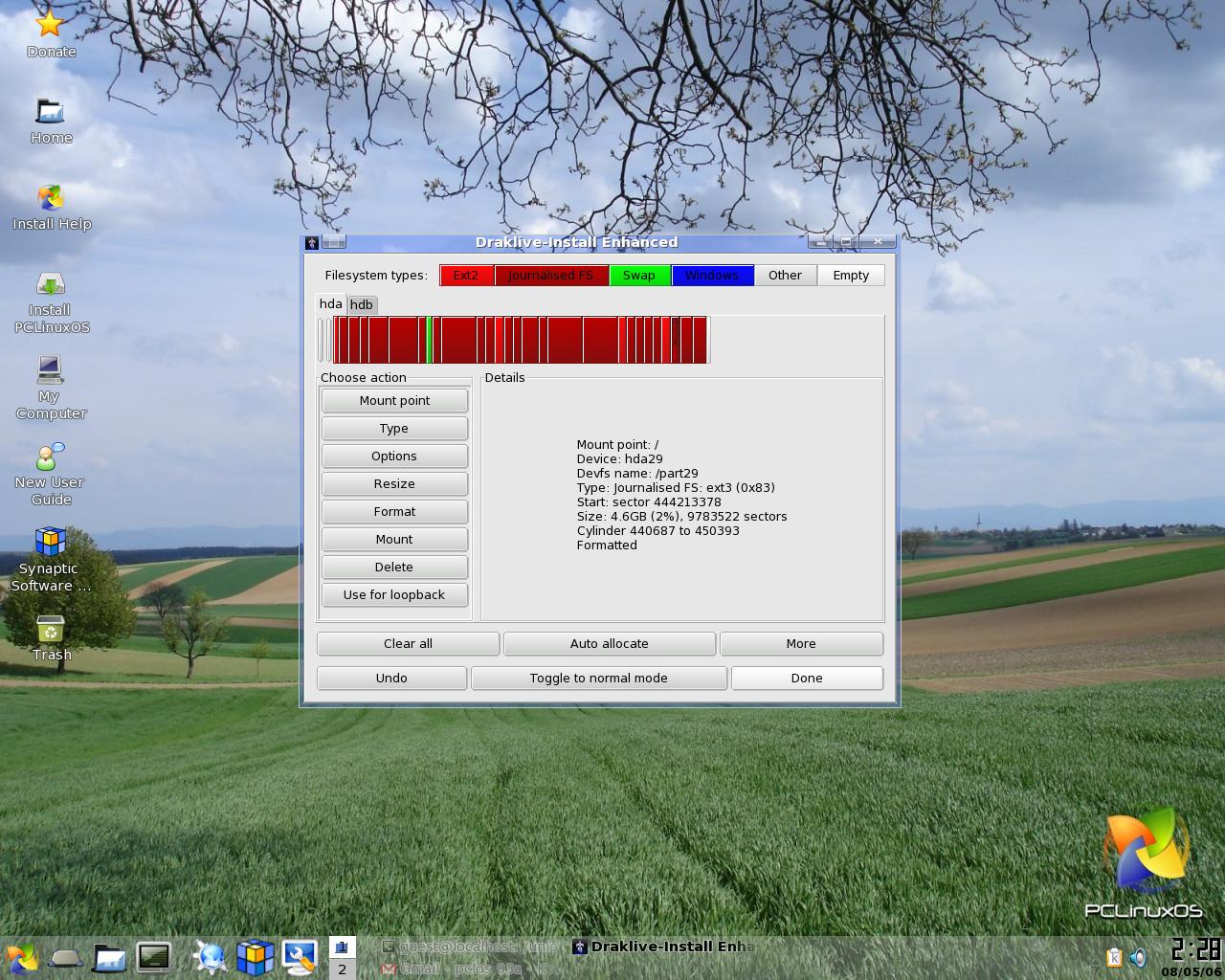This screenshot has height=980, width=1225.
Task: Launch the Synaptic cube icon in taskbar
Action: pyautogui.click(x=256, y=958)
